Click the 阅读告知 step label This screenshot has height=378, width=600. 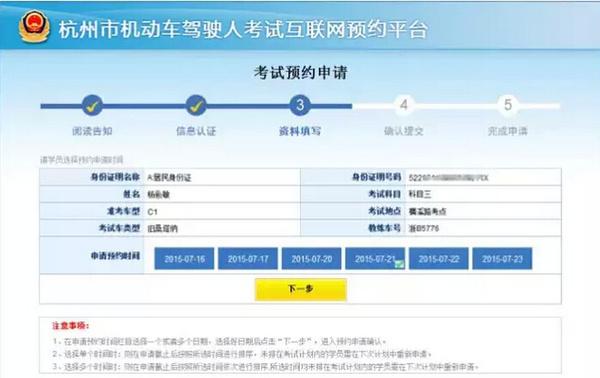click(92, 131)
